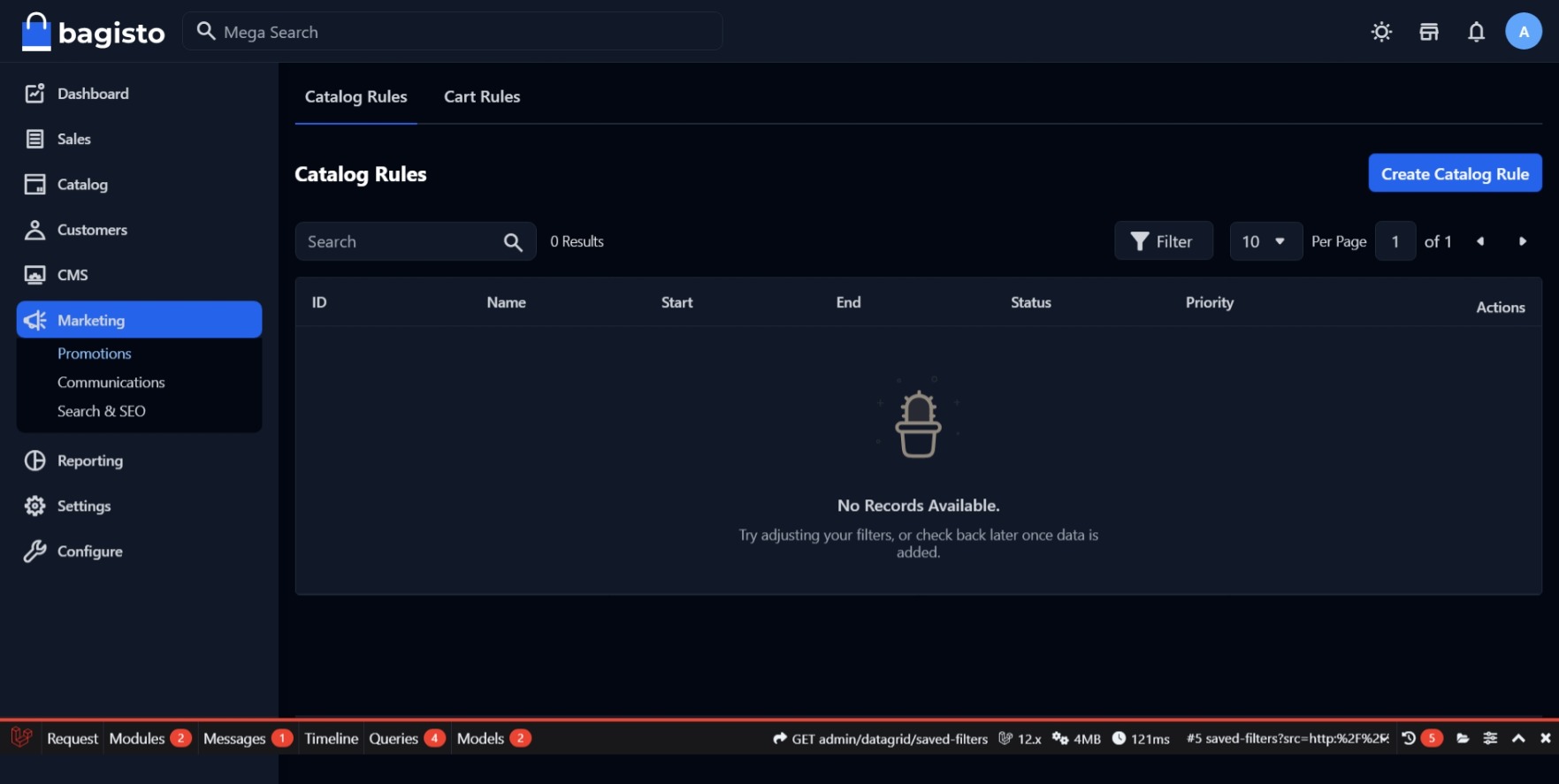The width and height of the screenshot is (1559, 784).
Task: Click the 4MB memory usage indicator
Action: point(1076,739)
